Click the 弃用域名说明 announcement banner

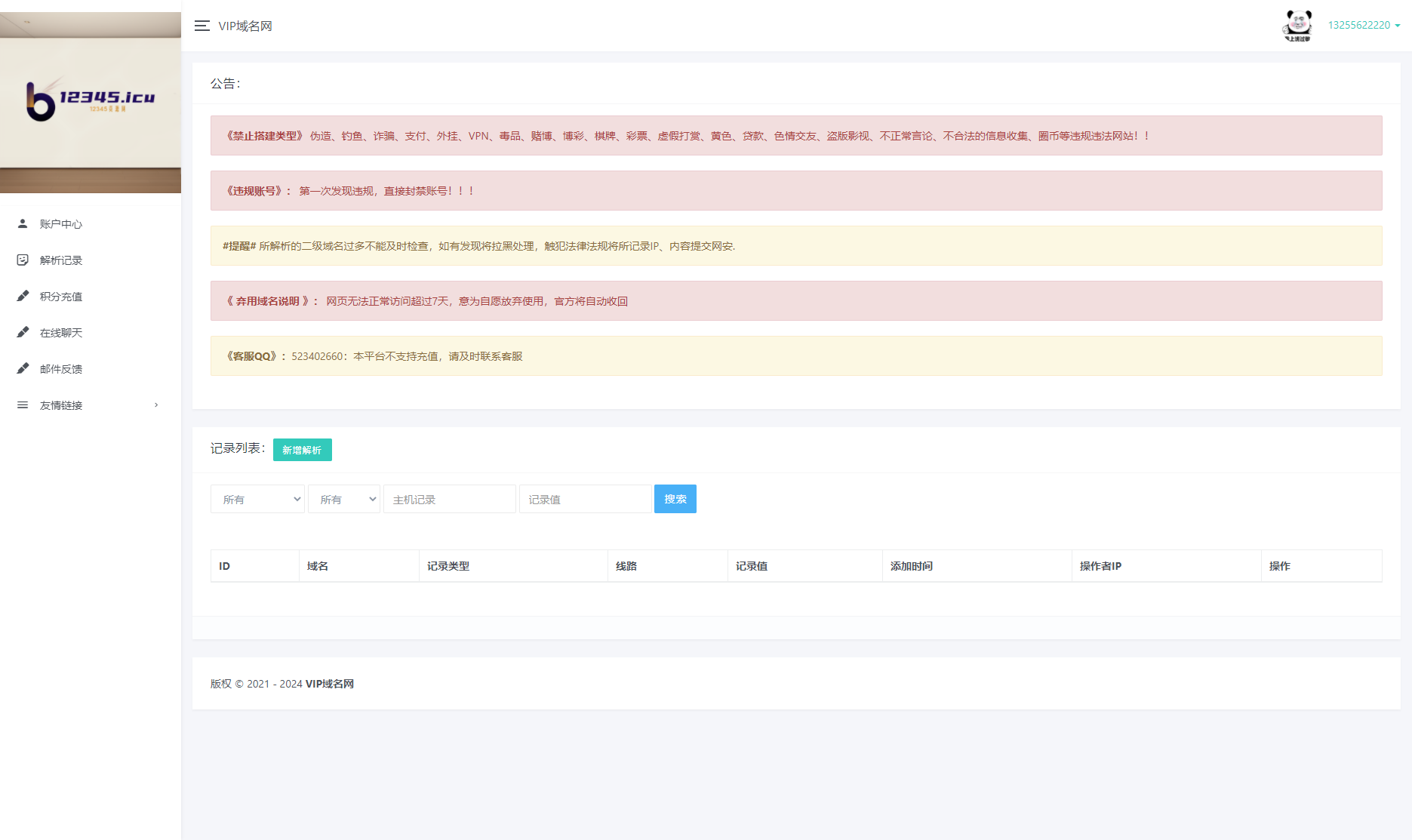[x=796, y=301]
